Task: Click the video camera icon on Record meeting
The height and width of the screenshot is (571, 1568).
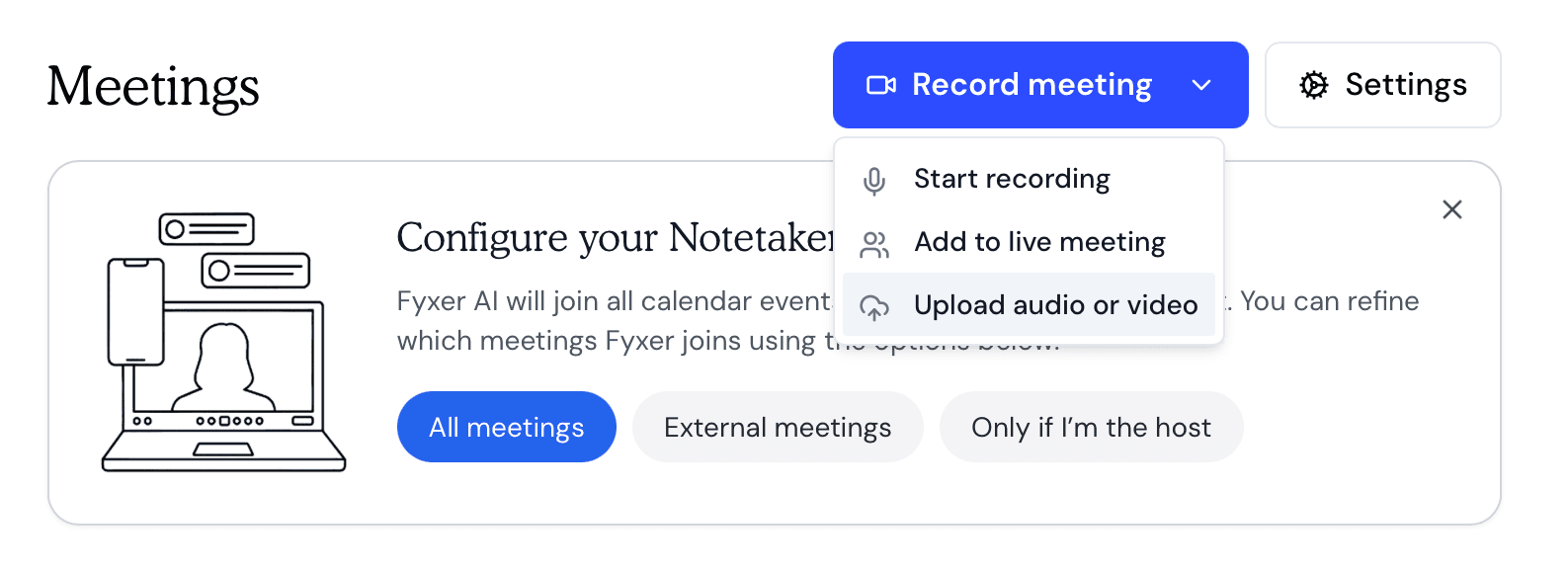Action: (x=882, y=85)
